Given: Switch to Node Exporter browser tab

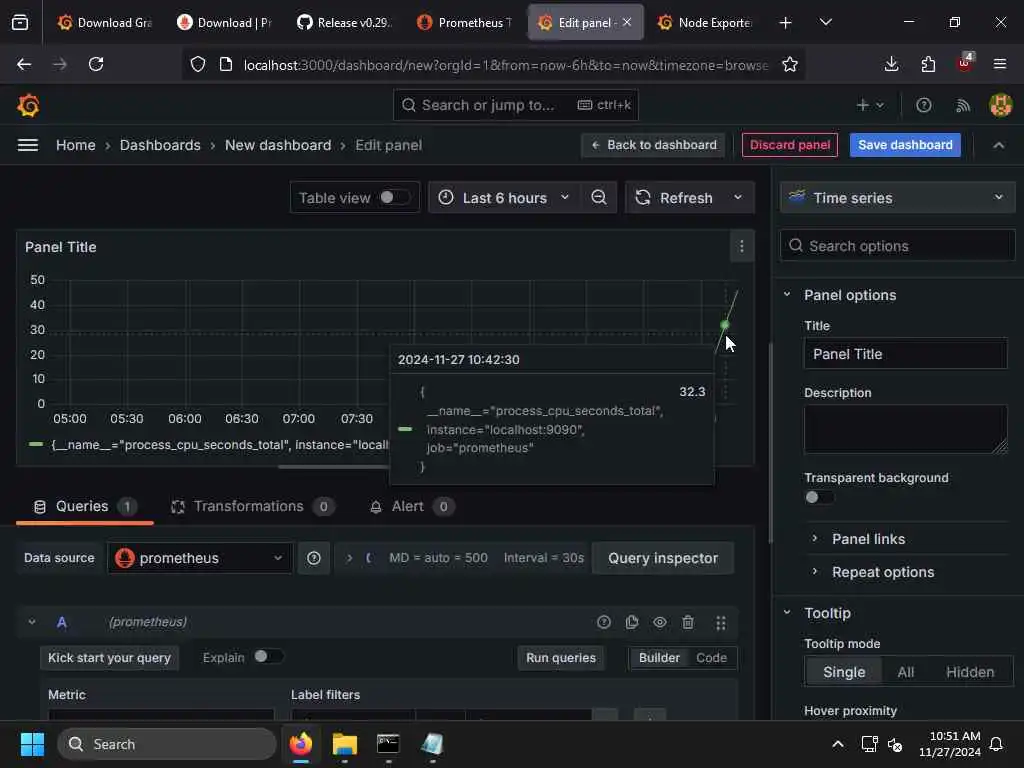Looking at the screenshot, I should (x=706, y=23).
